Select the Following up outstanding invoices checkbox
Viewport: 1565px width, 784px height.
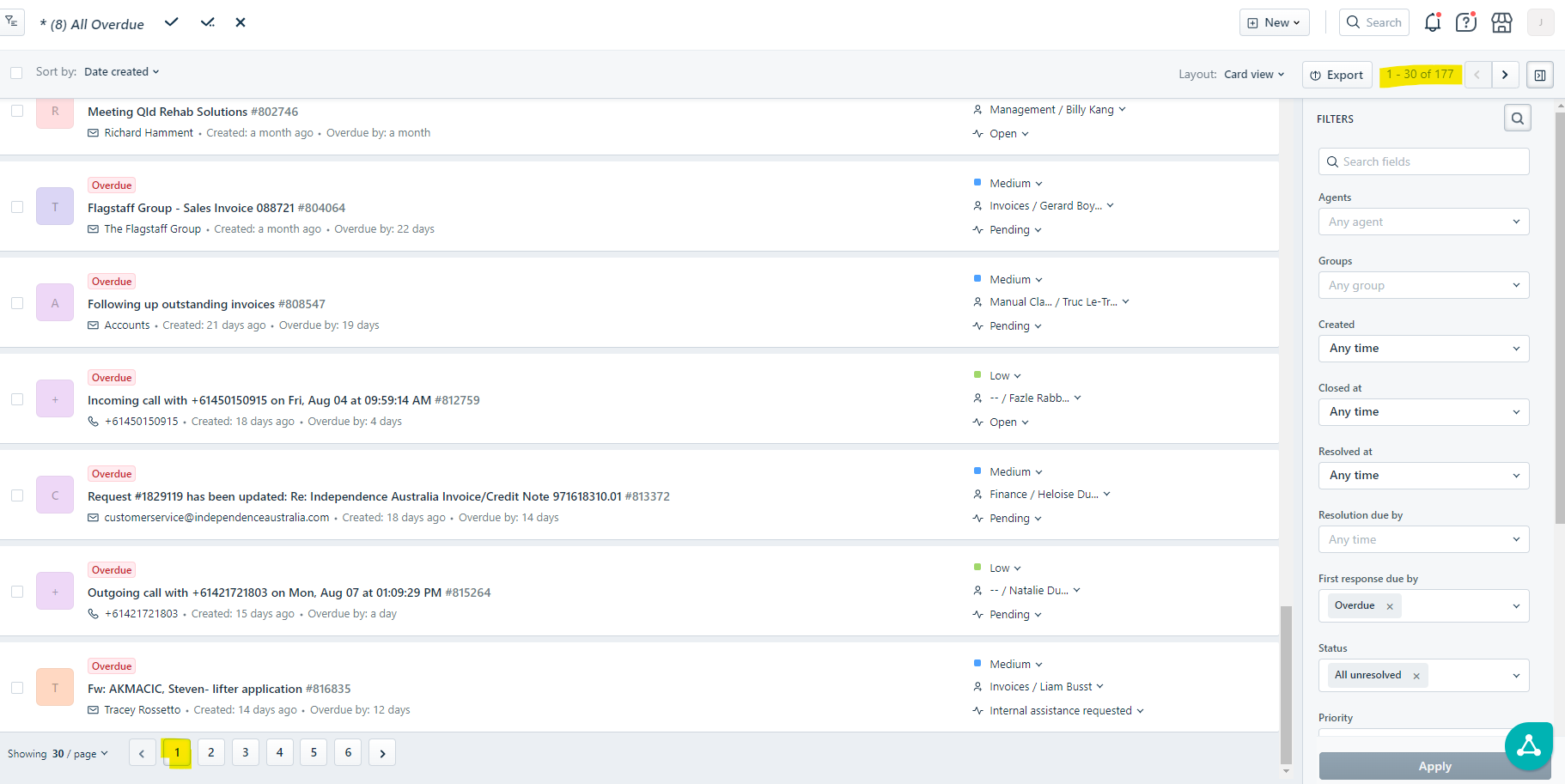point(16,303)
